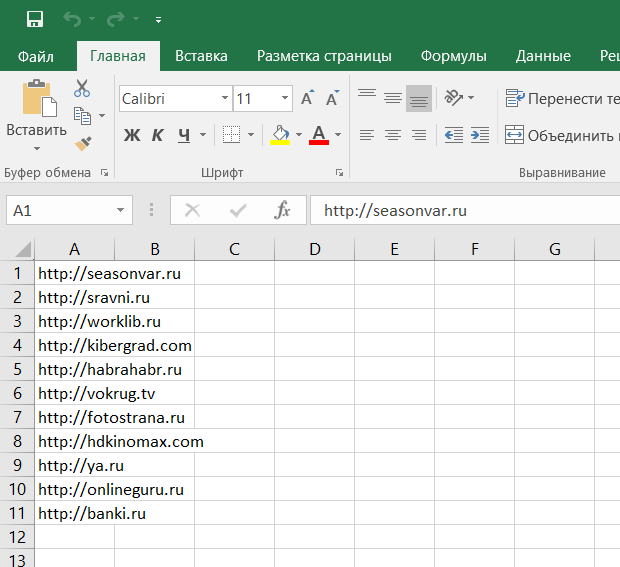Open the Calibri font name dropdown
This screenshot has width=620, height=567.
(224, 98)
